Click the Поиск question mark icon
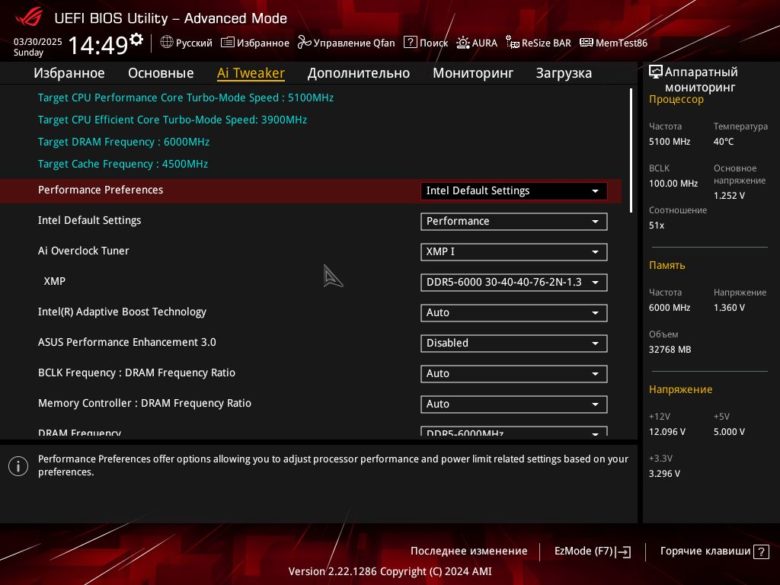Viewport: 780px width, 585px height. click(x=410, y=42)
